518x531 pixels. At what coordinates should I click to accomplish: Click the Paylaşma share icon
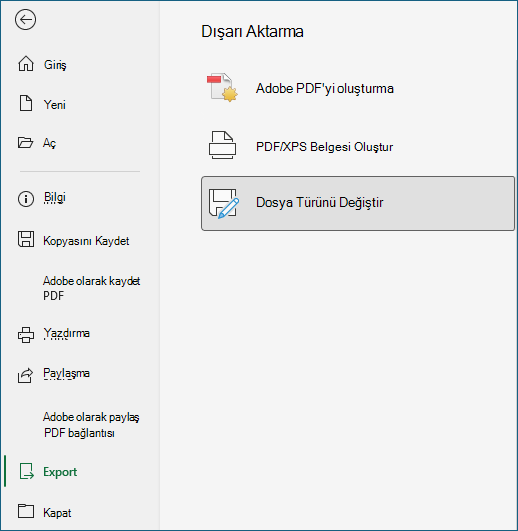[25, 376]
